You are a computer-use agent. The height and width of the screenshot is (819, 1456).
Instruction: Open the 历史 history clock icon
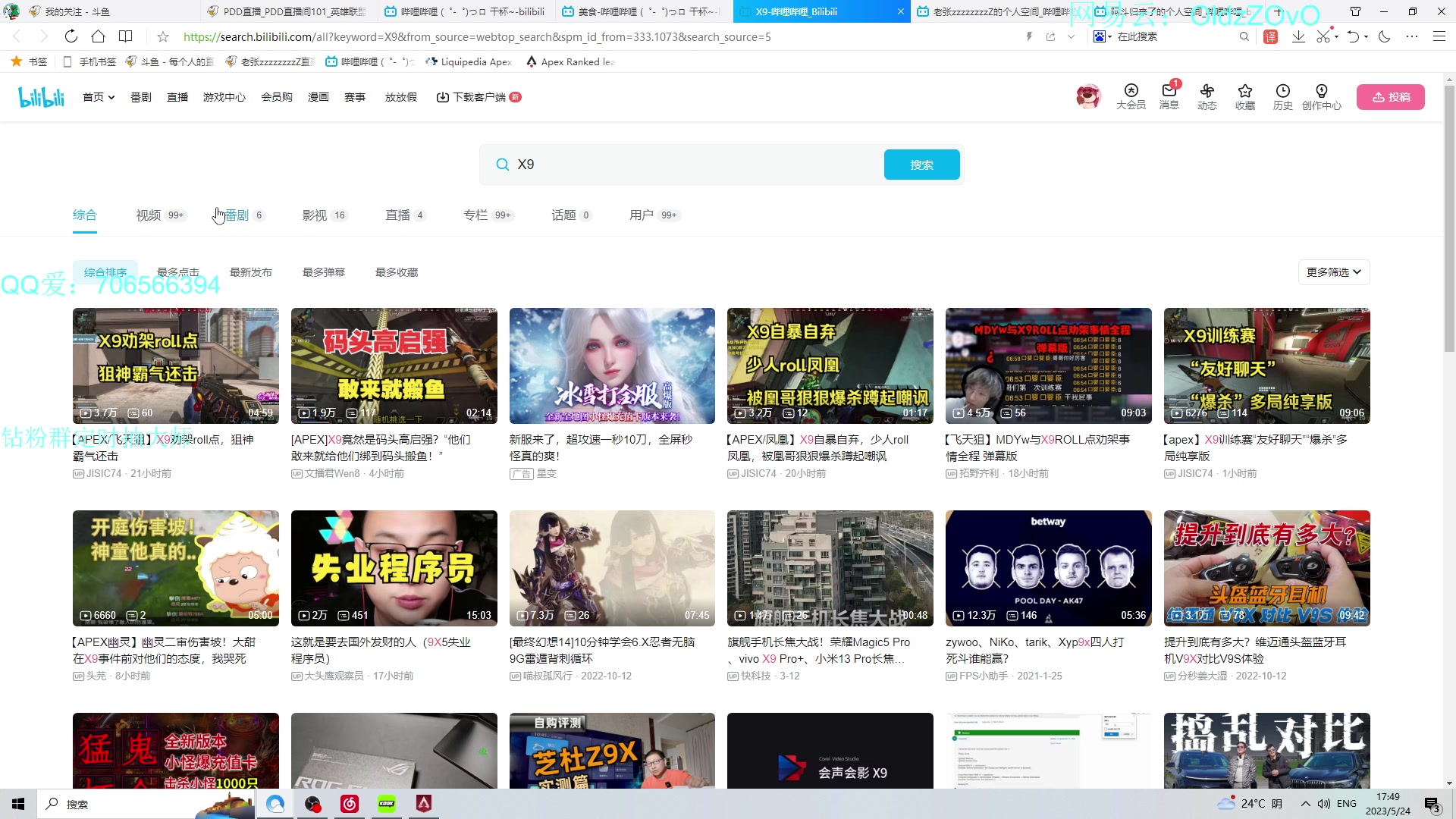pos(1282,96)
